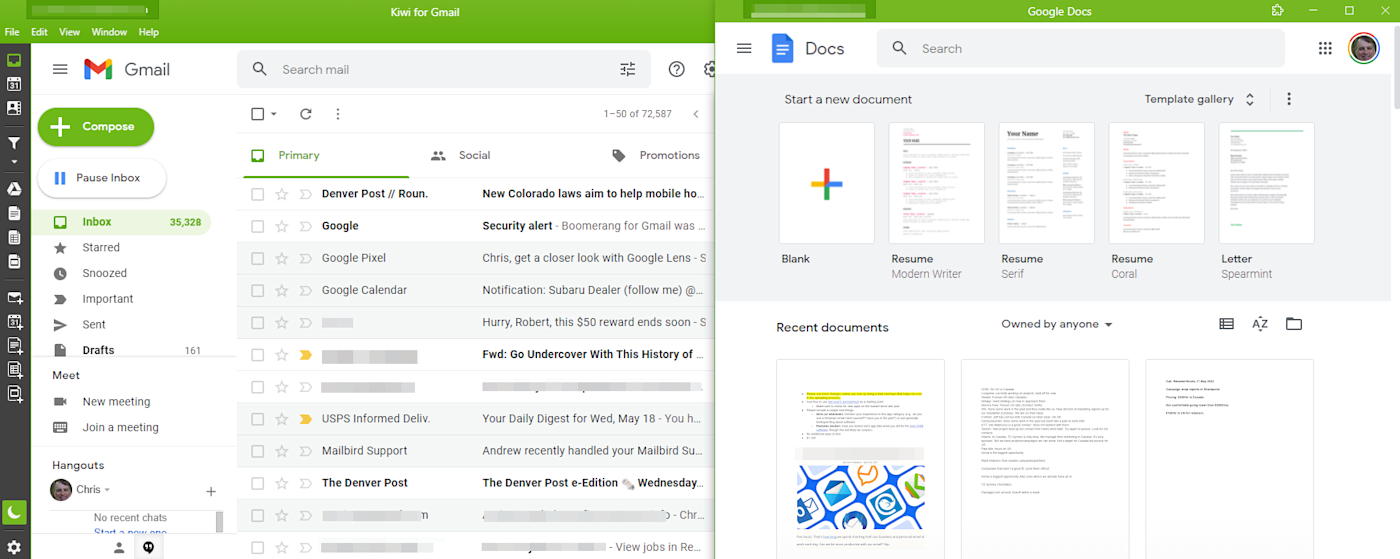Open Kiwi settings gear at sidebar bottom

click(14, 546)
